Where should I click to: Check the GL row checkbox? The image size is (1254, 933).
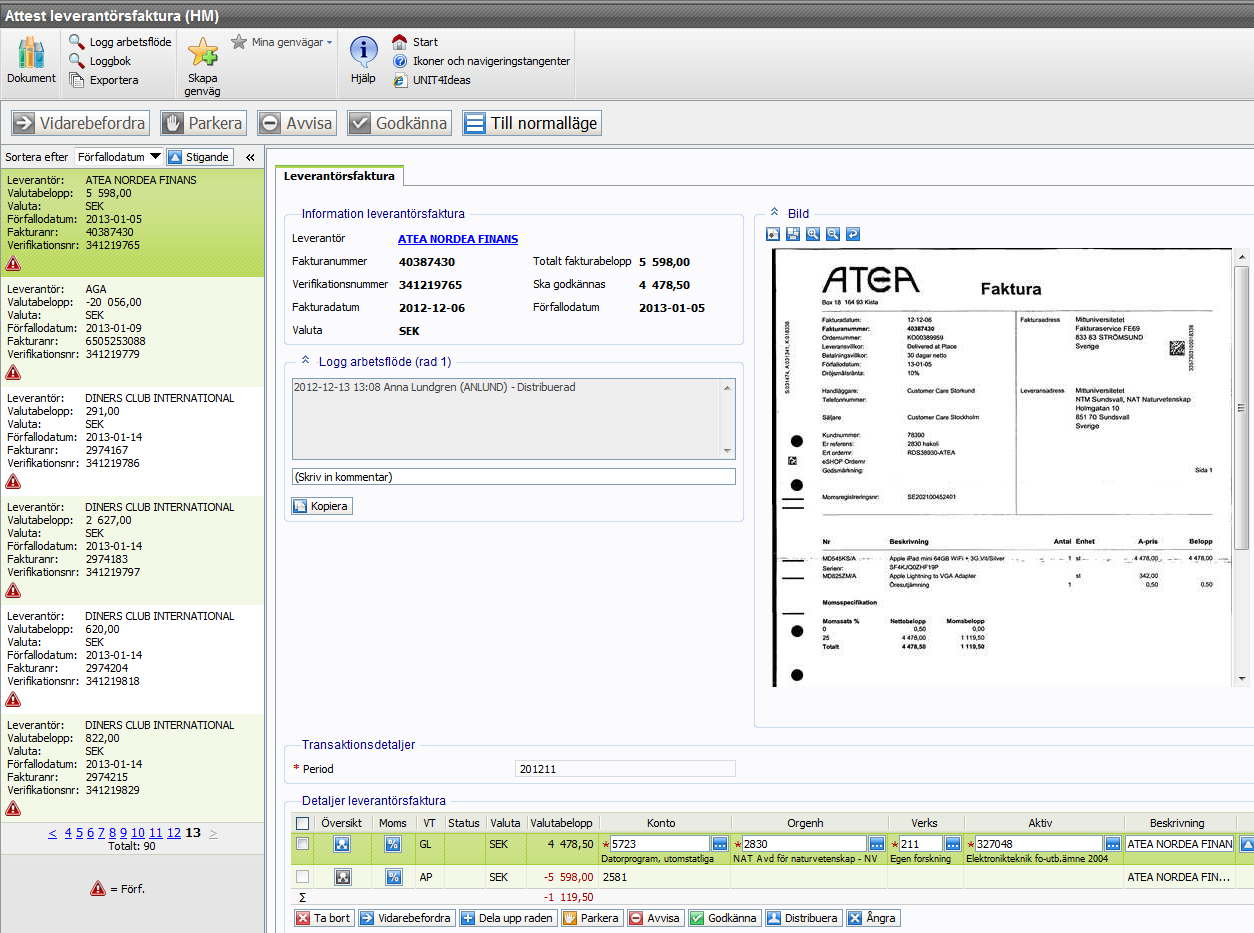303,844
